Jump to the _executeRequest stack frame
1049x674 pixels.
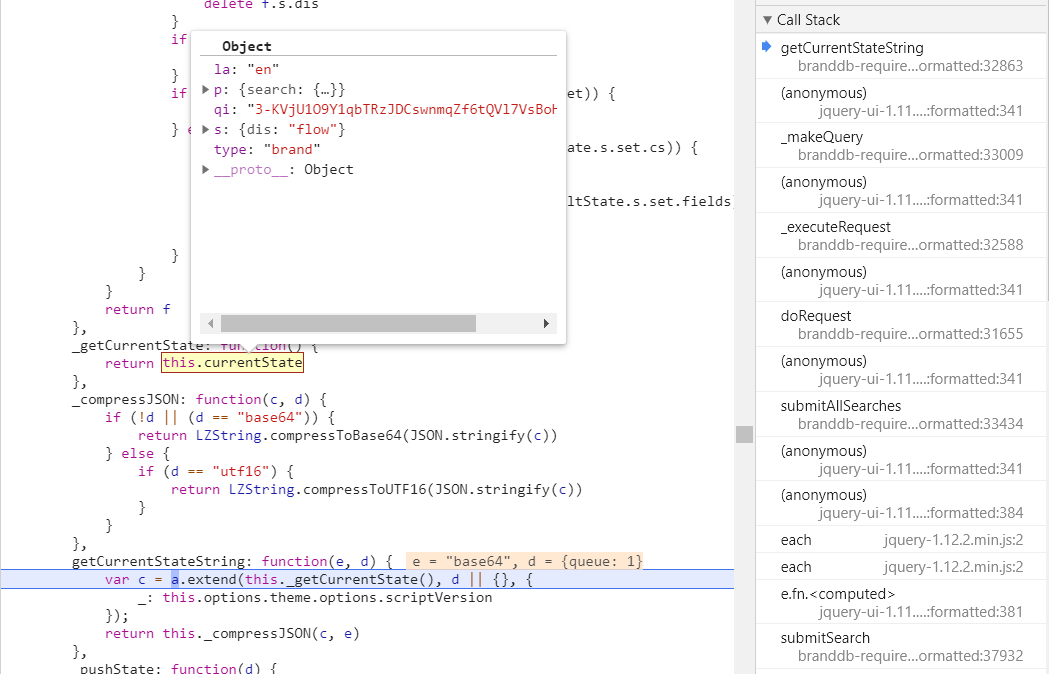tap(835, 227)
